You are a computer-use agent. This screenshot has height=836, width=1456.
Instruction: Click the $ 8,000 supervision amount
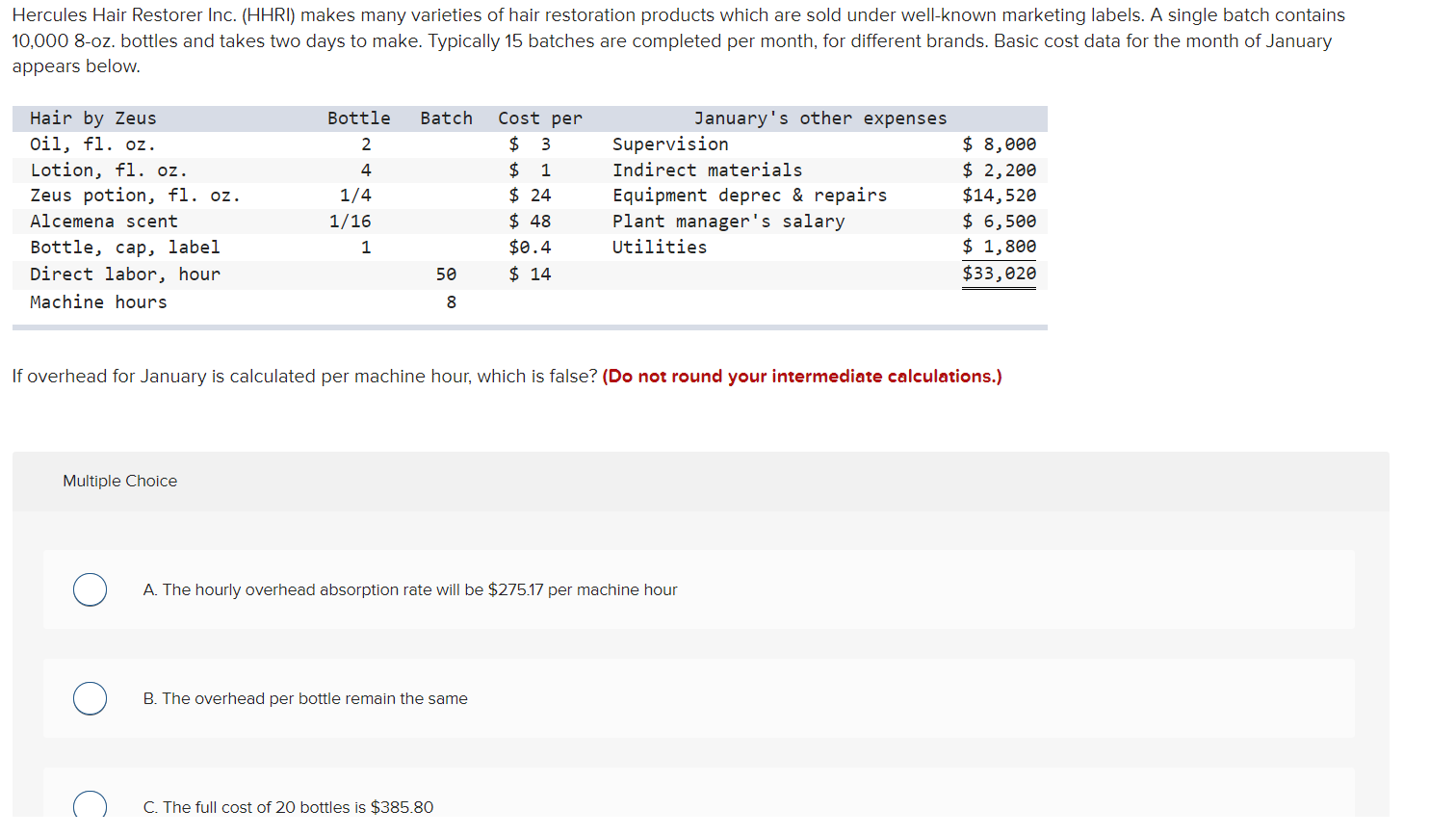(x=1000, y=144)
